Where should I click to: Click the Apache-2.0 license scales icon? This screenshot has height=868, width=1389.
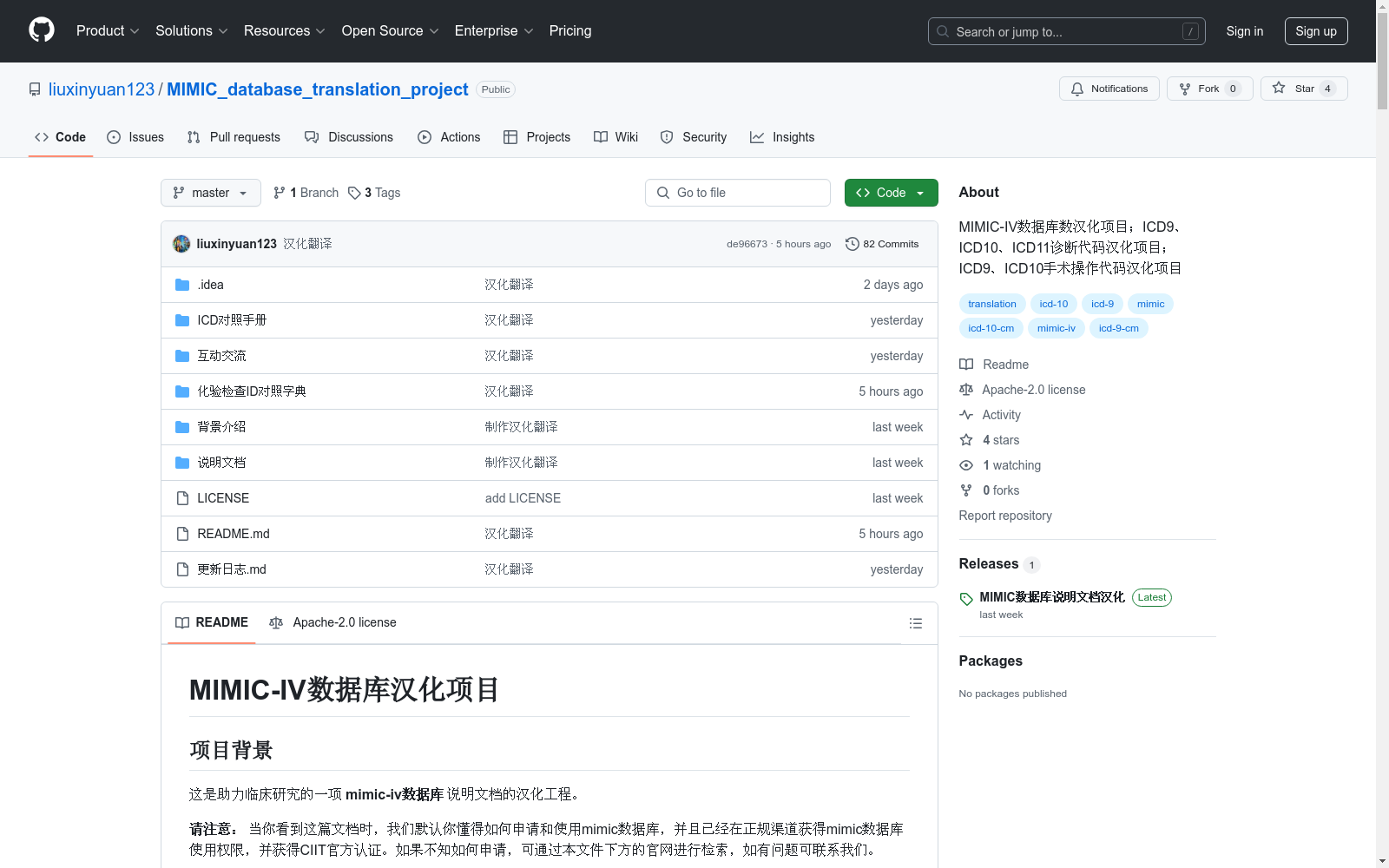pos(965,389)
